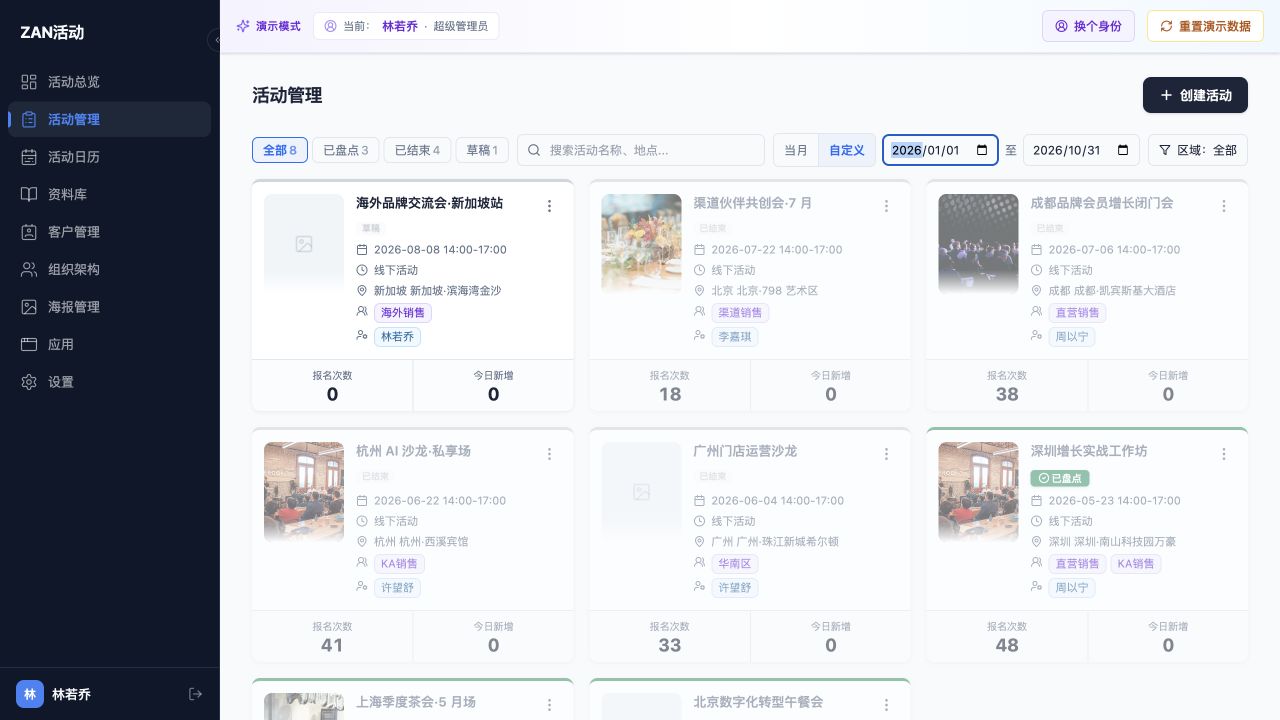Open calendar picker of start date 2026/01/01
This screenshot has height=720, width=1280.
(x=982, y=150)
